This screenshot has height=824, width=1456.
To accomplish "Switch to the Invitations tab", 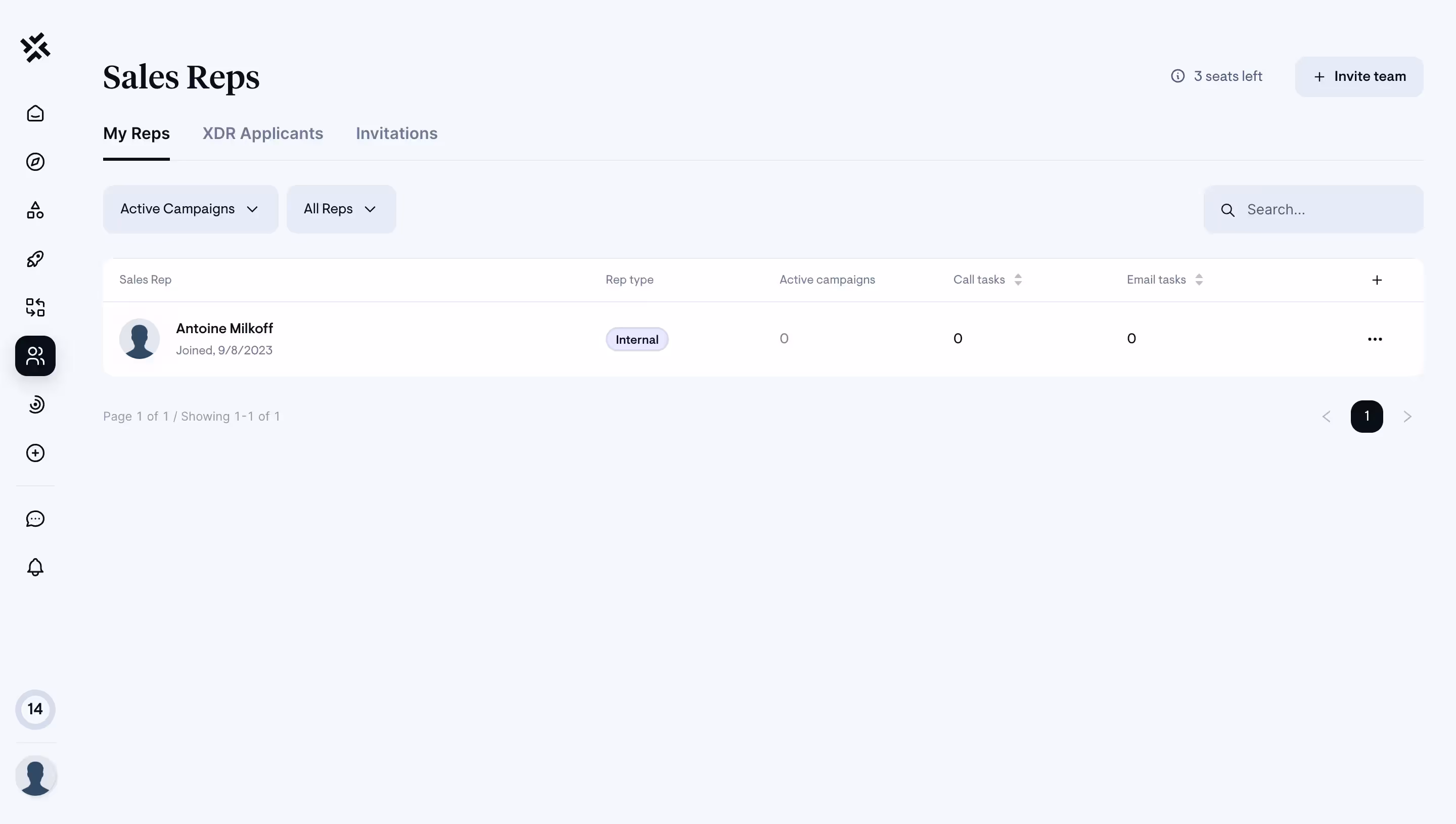I will coord(396,133).
